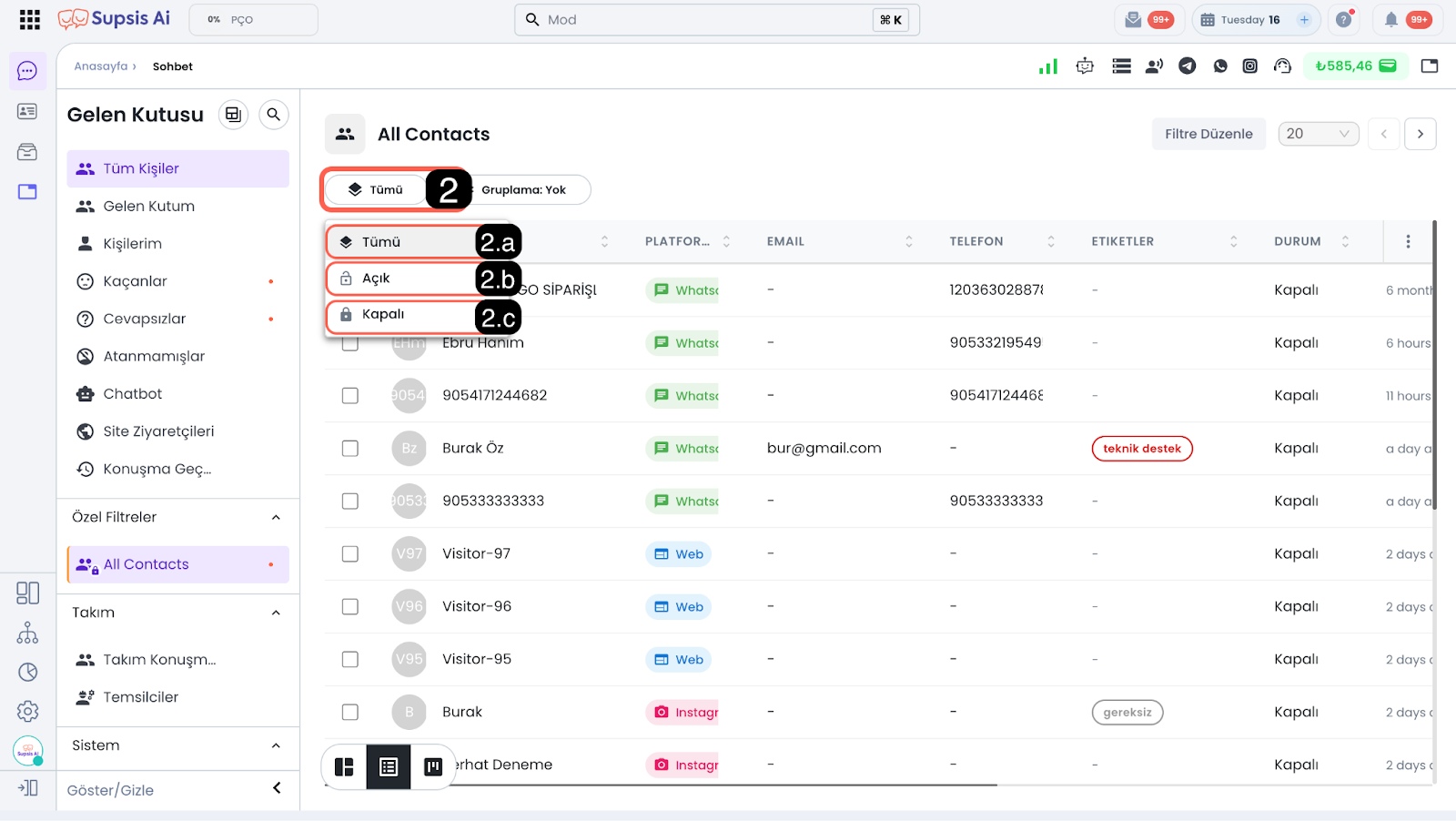
Task: Click the WhatsApp icon in top toolbar
Action: click(x=1220, y=66)
